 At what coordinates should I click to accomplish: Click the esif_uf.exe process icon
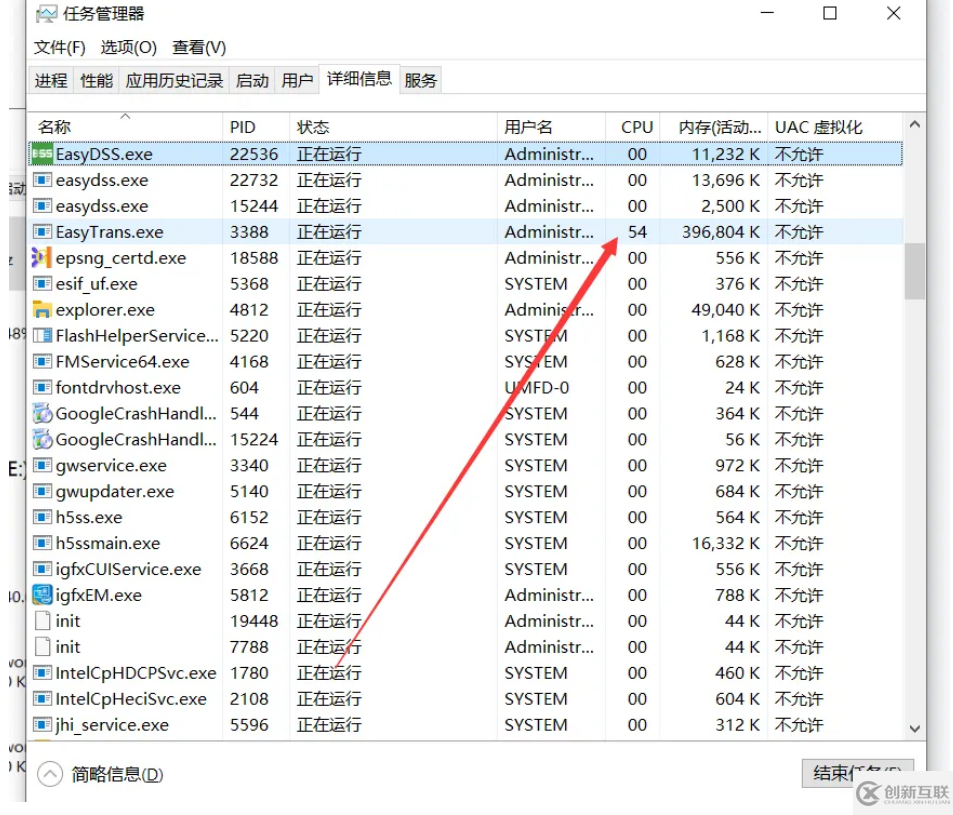coord(42,284)
